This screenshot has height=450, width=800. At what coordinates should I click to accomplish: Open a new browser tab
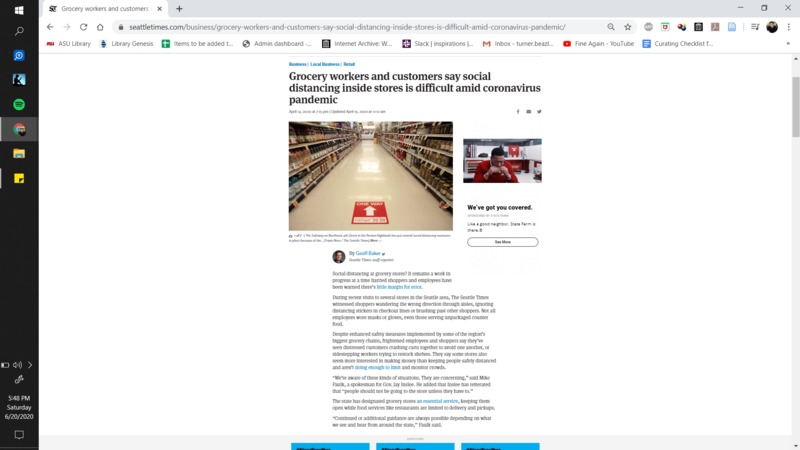pos(179,9)
